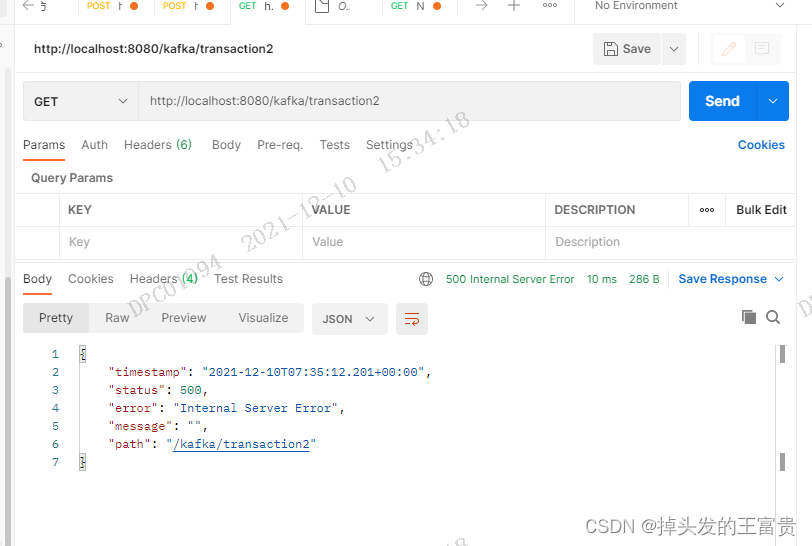Copy response with the copy icon
Screen dimensions: 812x546
click(749, 317)
